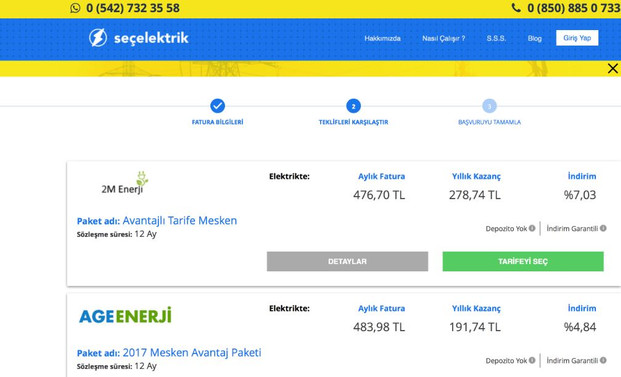
Task: Click Sözleşme süresi: 12 Ay under Avantajlı Tarife Mesken
Action: 117,234
